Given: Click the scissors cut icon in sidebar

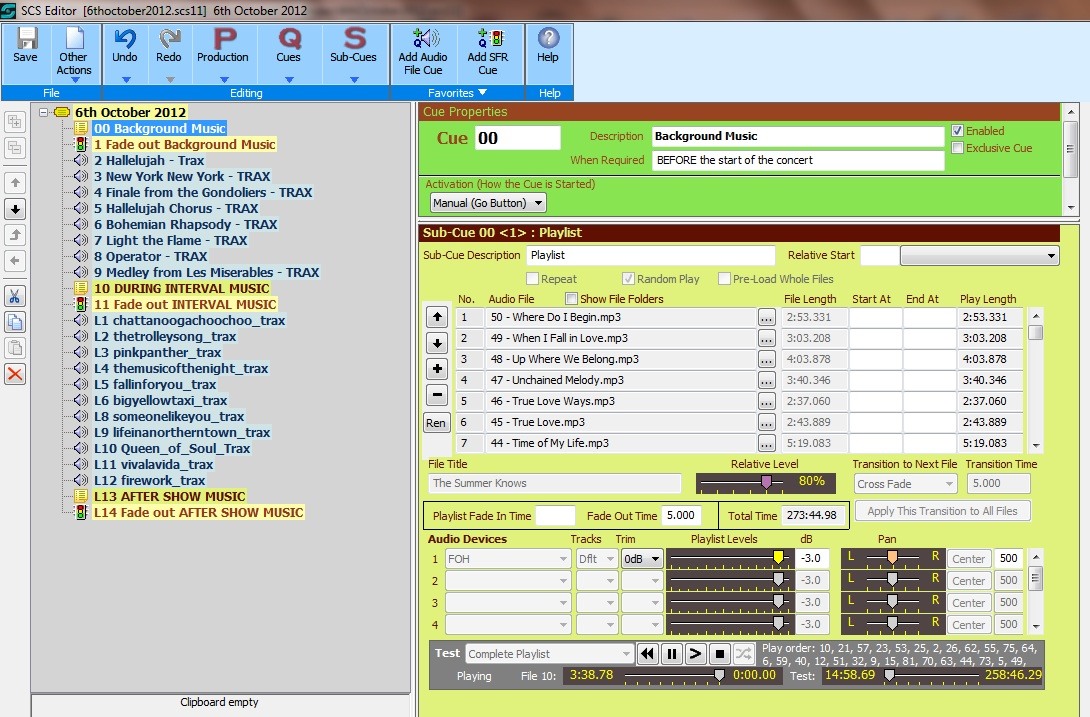Looking at the screenshot, I should pos(15,296).
